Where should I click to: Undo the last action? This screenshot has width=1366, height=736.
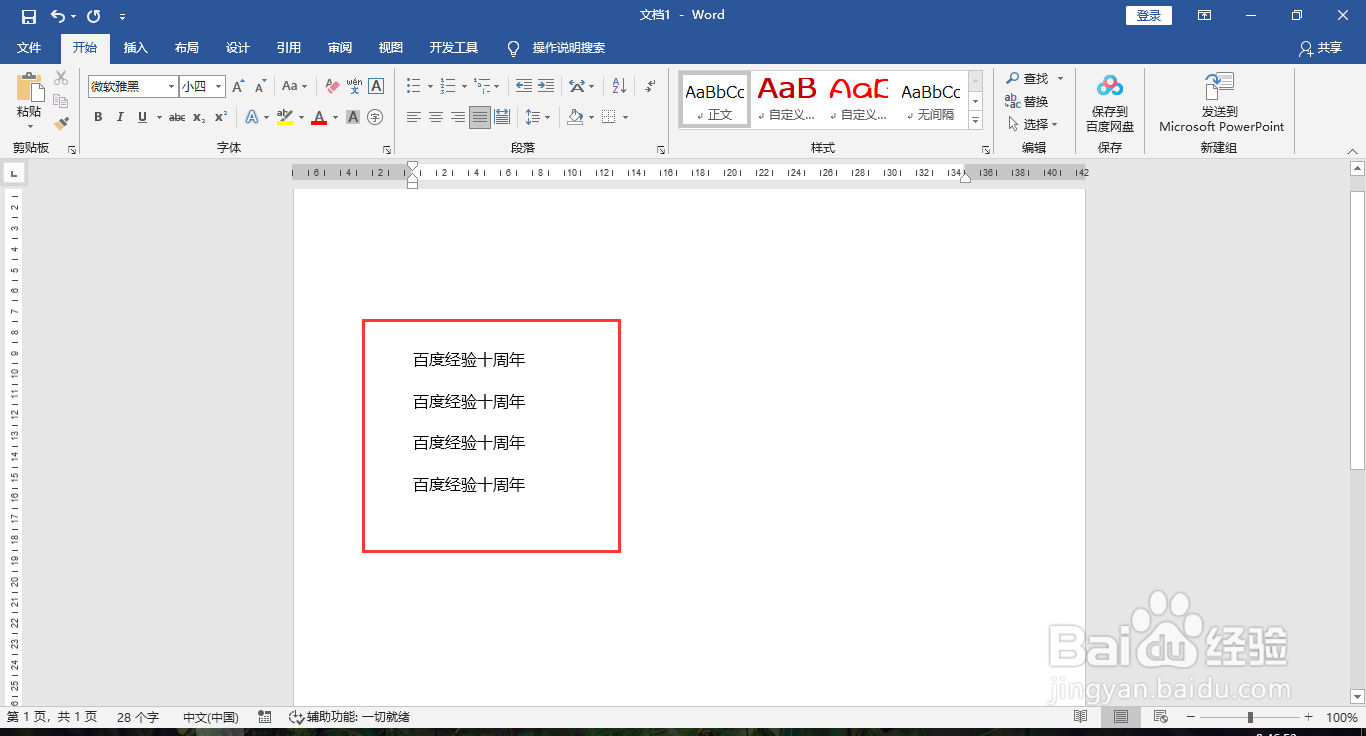coord(58,16)
